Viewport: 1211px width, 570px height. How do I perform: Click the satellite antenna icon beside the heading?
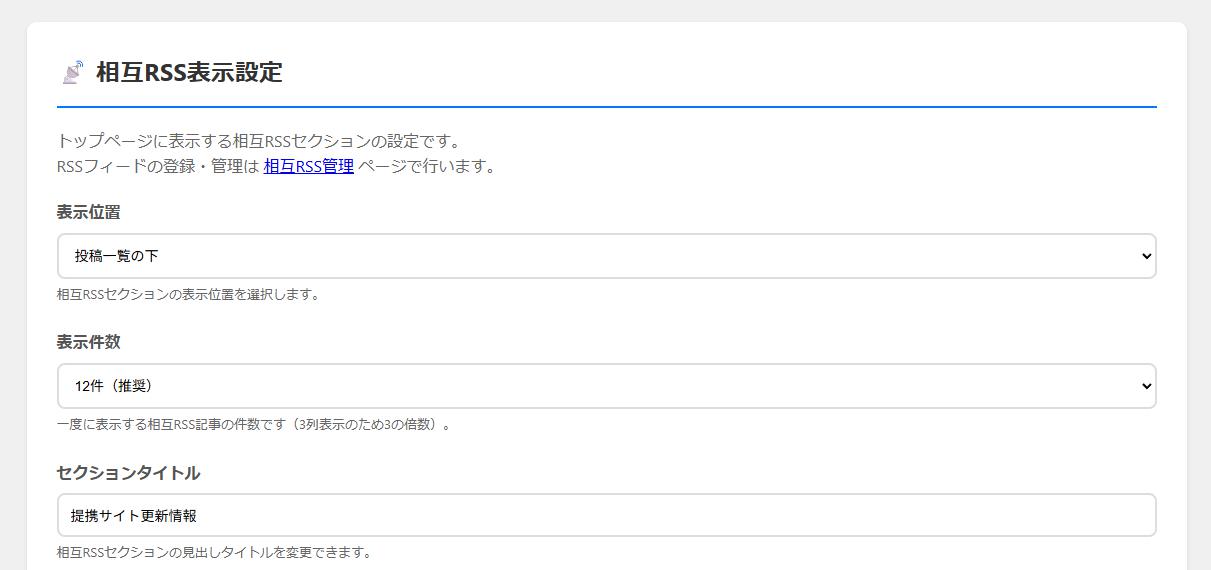pyautogui.click(x=73, y=72)
